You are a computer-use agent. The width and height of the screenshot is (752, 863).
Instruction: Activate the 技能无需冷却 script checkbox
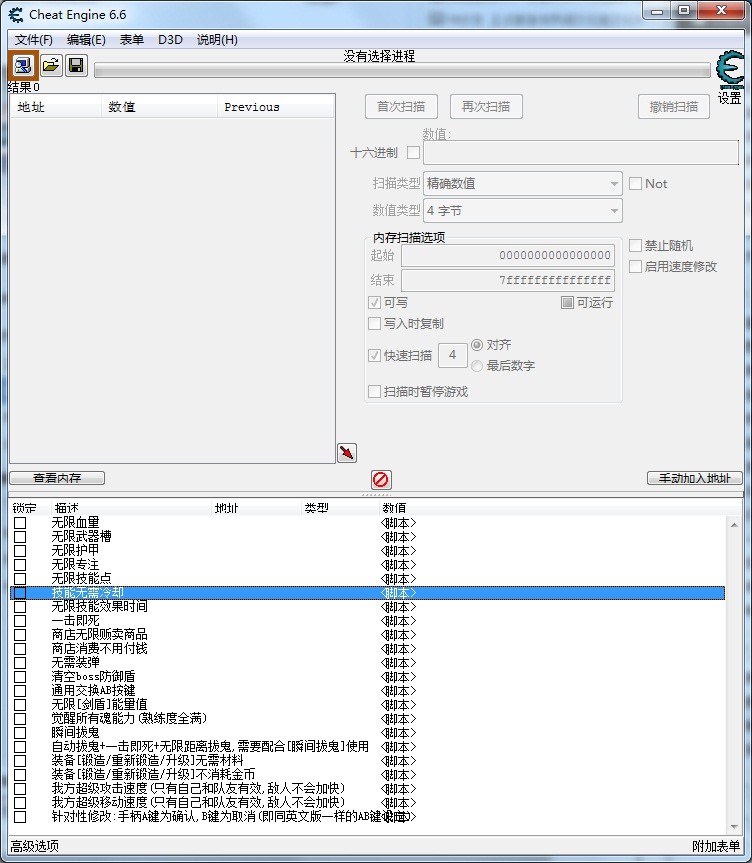click(x=20, y=593)
